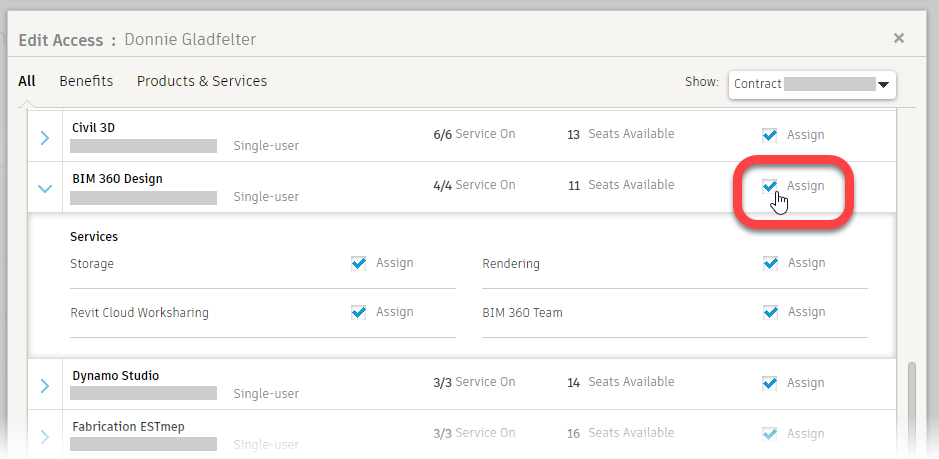
Task: Click the Storage service label
Action: (92, 264)
